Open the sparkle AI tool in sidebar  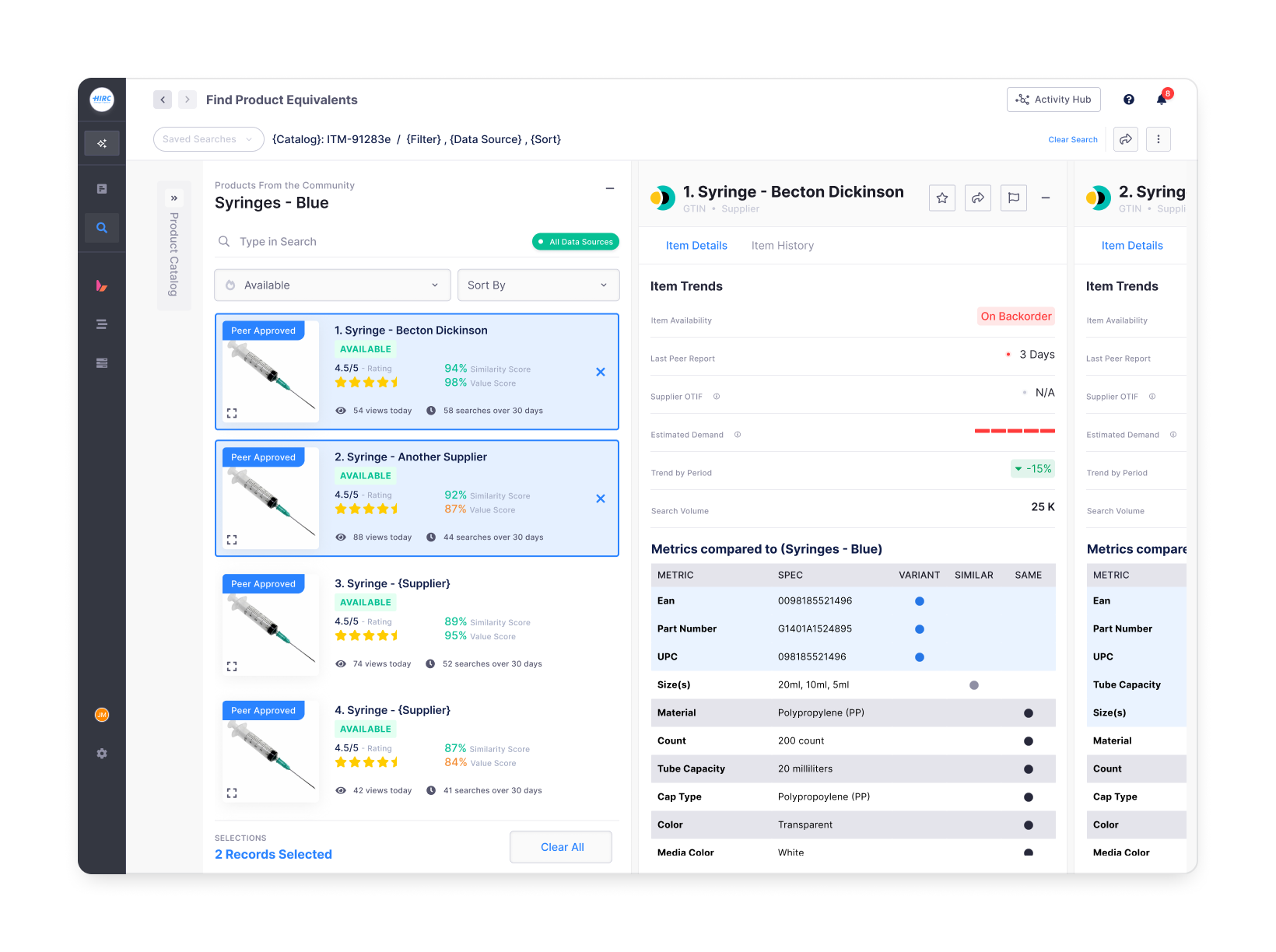[102, 143]
